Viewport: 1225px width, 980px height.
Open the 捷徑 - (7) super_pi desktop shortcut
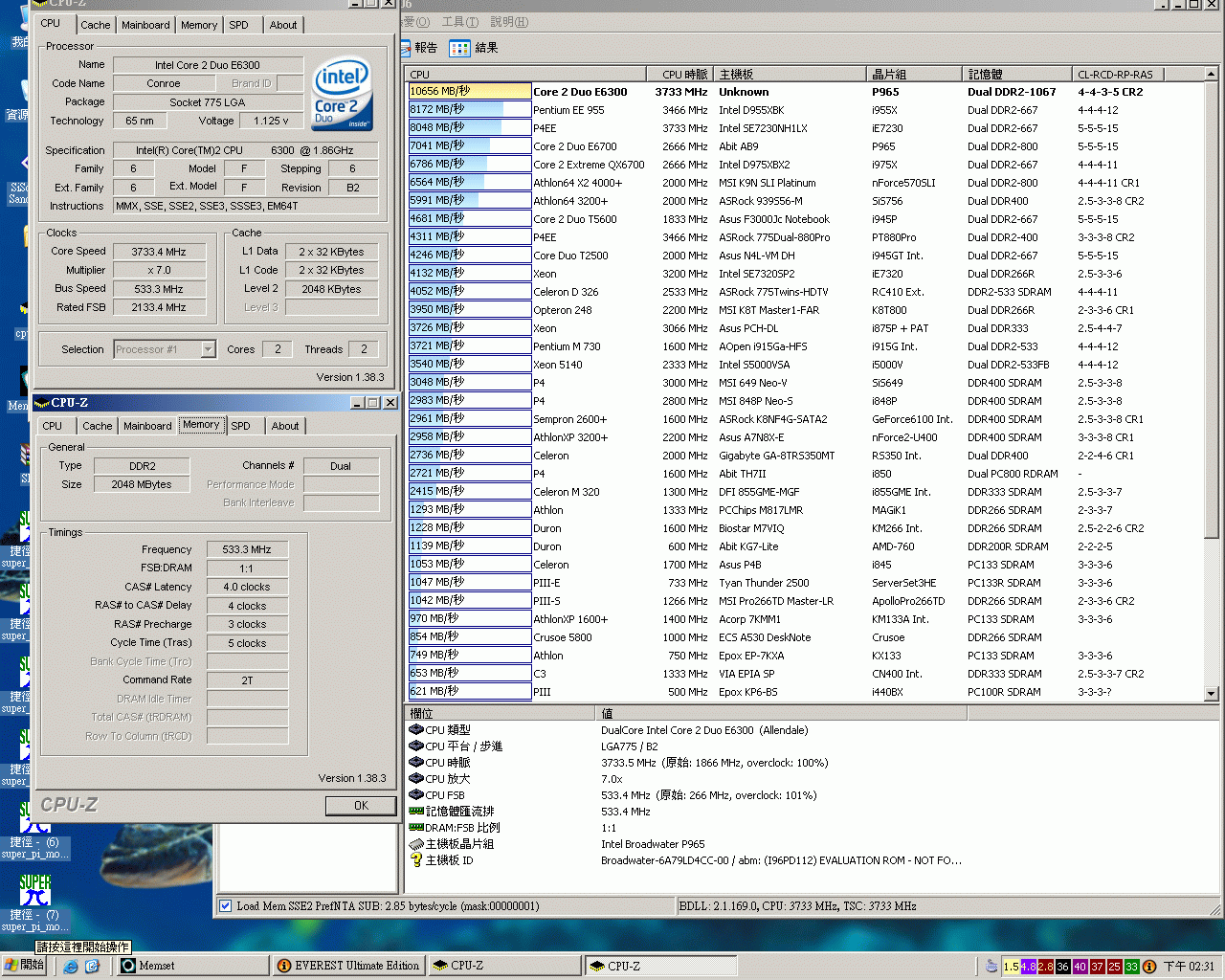click(34, 902)
